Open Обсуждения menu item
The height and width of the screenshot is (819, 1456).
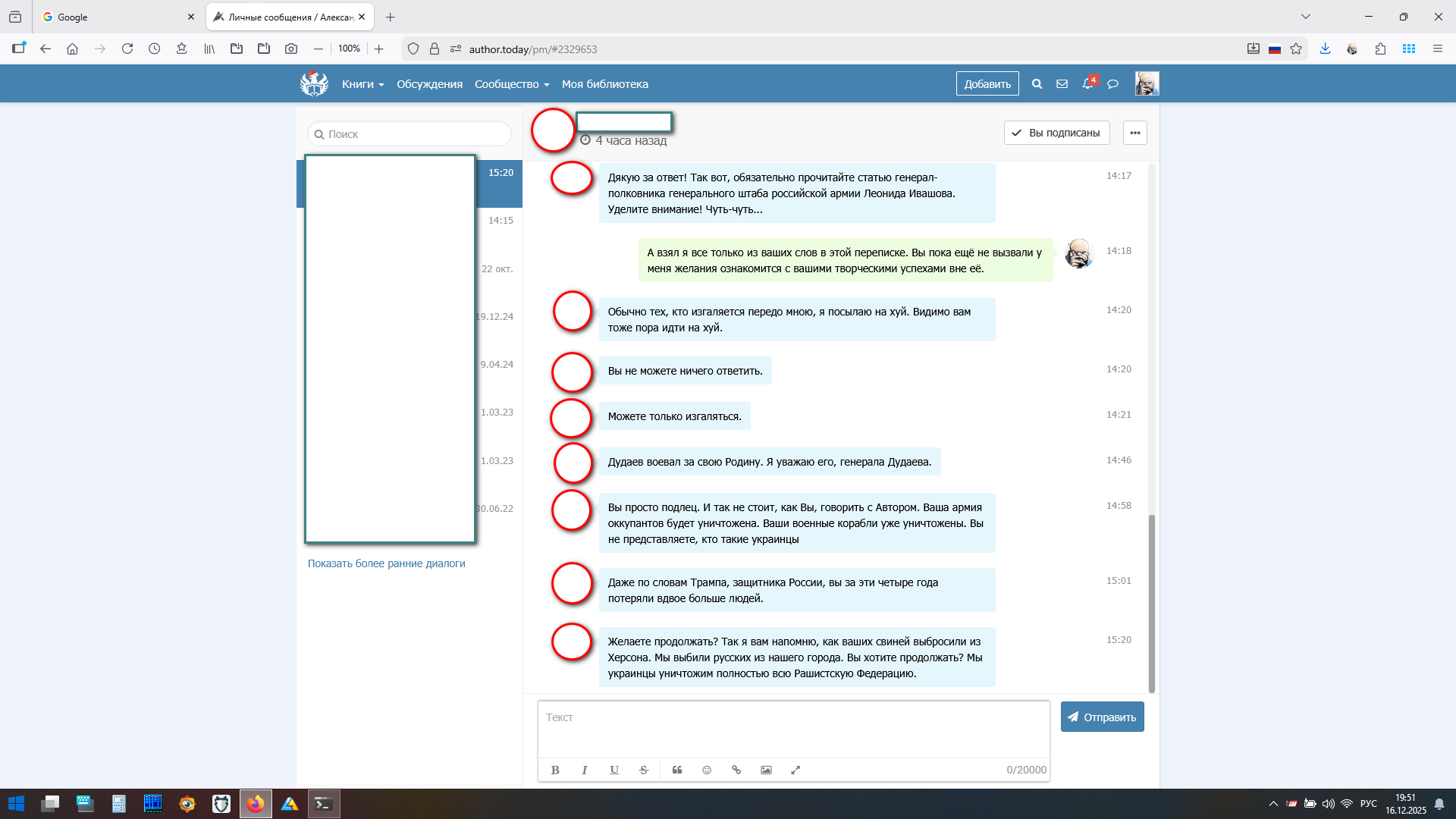tap(429, 84)
